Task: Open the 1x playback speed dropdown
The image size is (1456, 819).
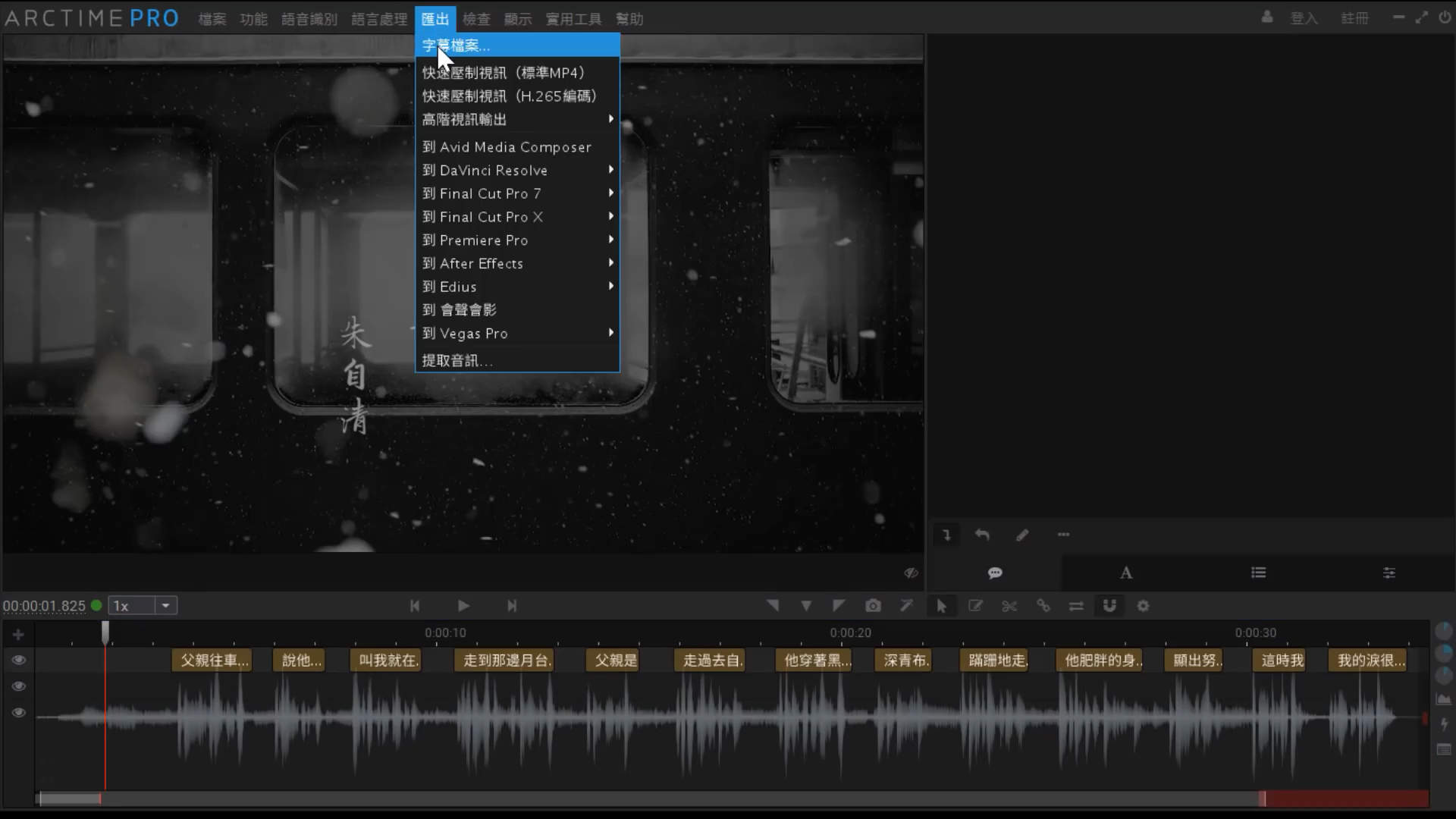Action: [x=165, y=606]
